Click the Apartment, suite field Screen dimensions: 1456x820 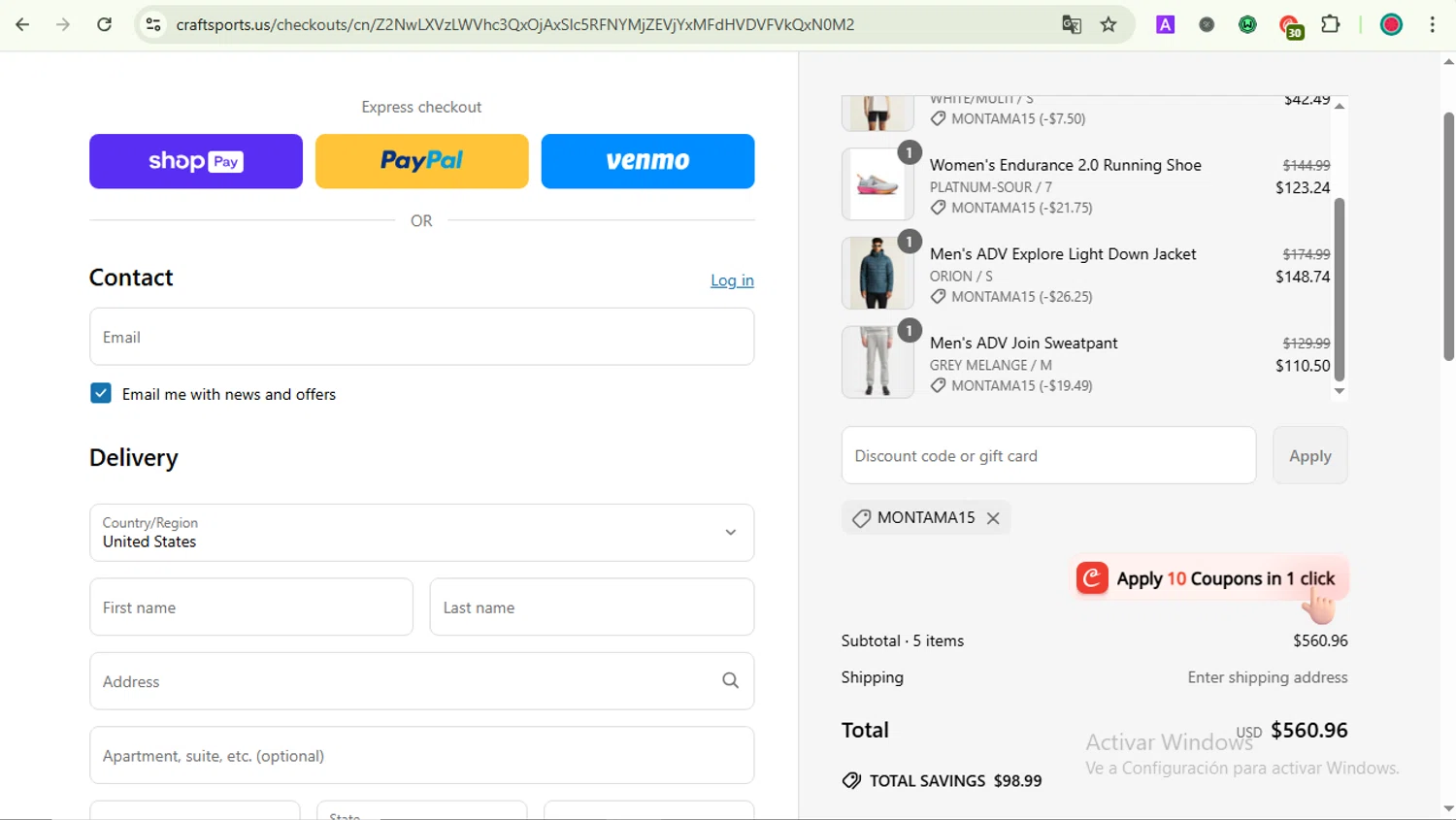[x=421, y=756]
